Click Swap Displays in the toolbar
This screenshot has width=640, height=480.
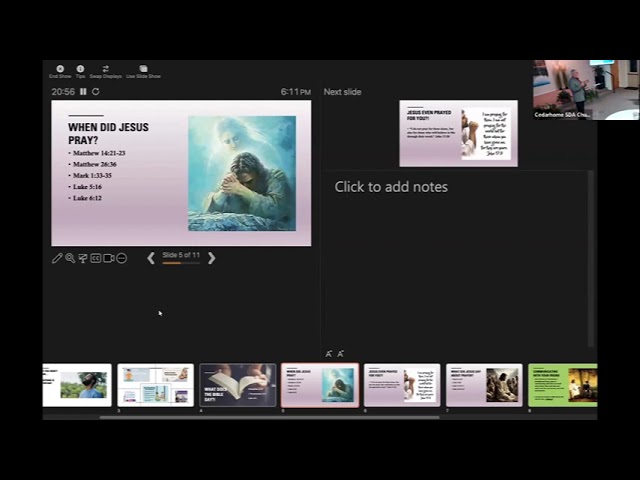point(106,71)
